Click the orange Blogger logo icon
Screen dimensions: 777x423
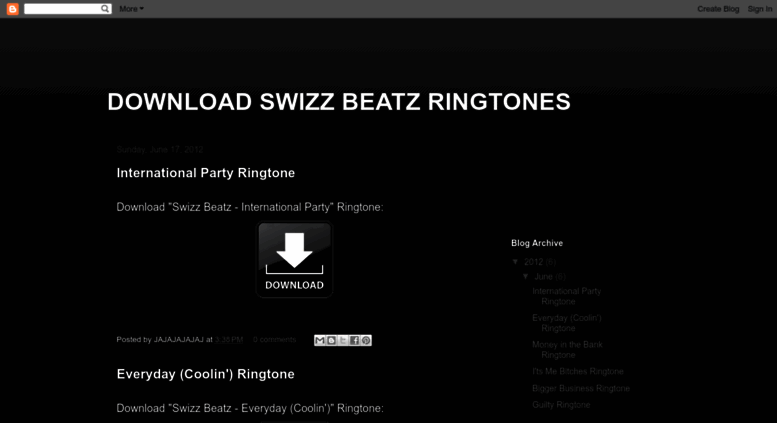click(12, 9)
